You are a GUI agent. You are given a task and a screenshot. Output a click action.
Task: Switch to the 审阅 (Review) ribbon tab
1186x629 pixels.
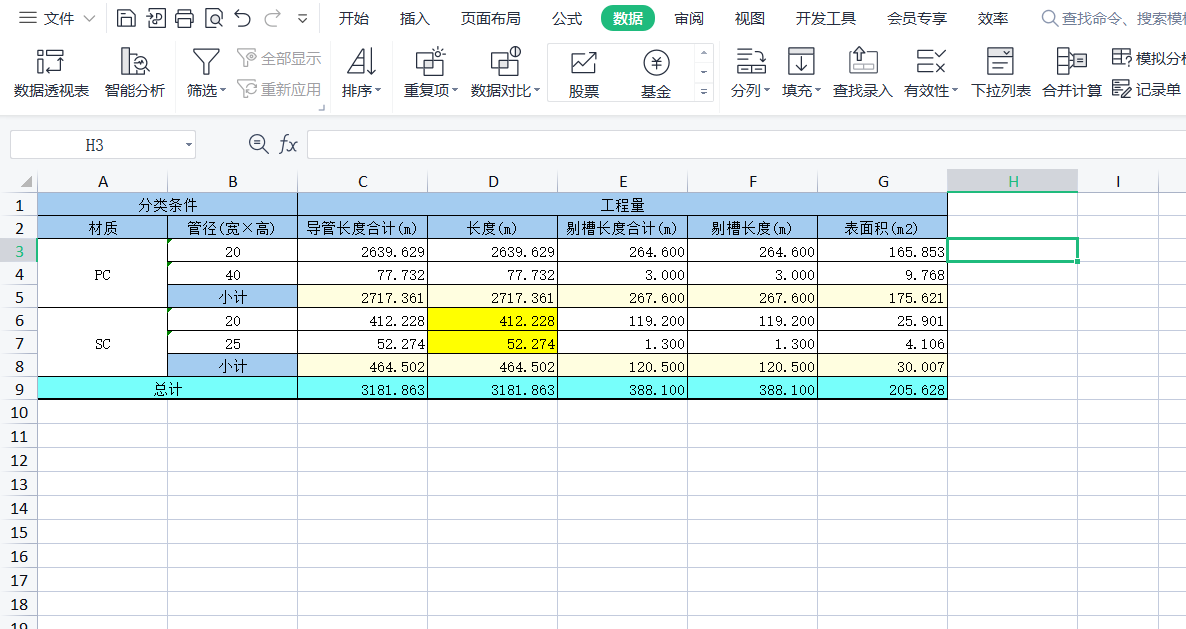pyautogui.click(x=688, y=17)
